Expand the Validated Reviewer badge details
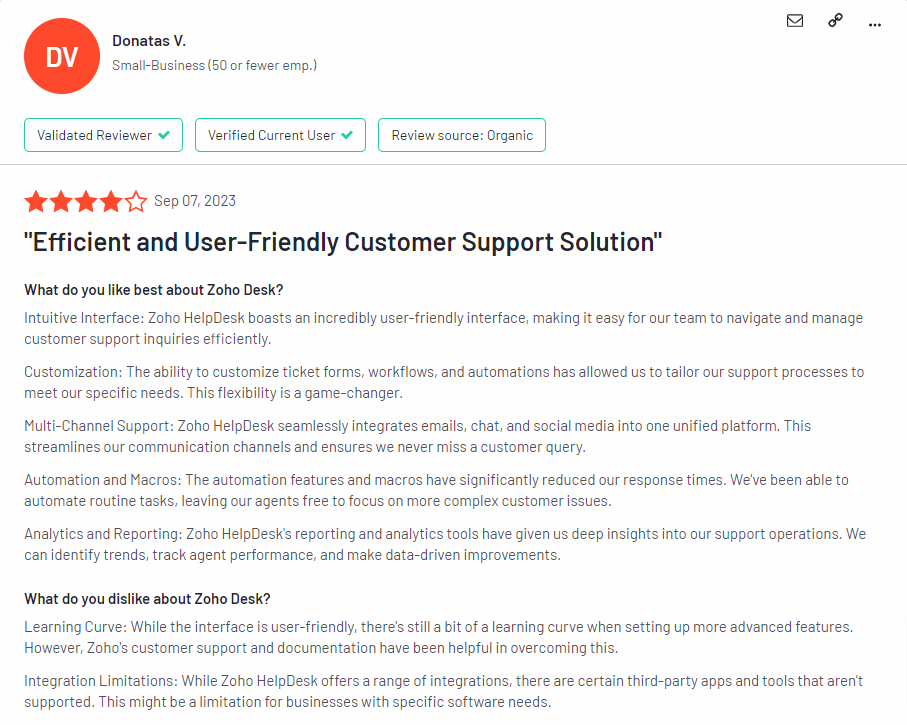 pos(103,134)
